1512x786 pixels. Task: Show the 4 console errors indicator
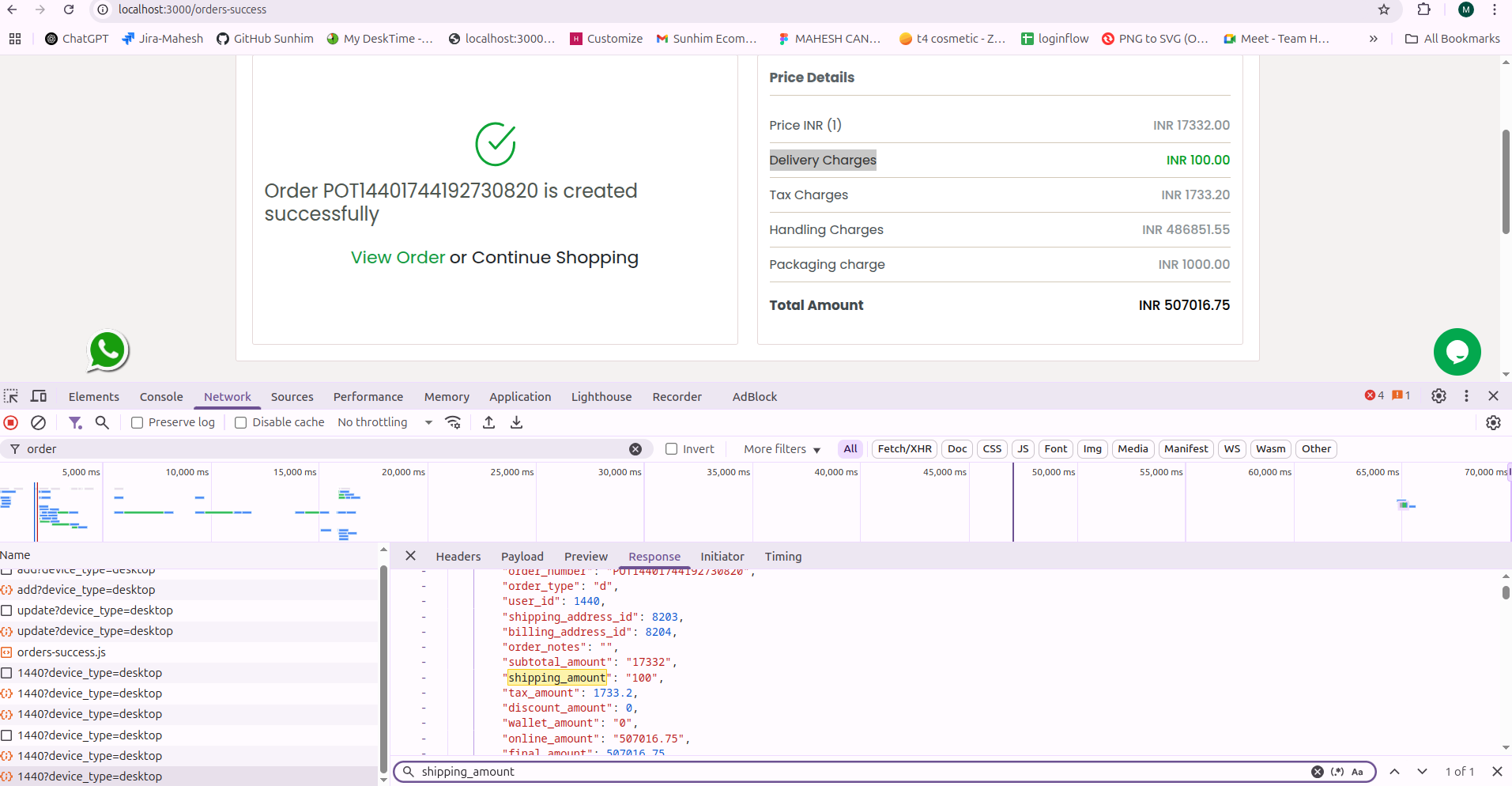[x=1374, y=395]
